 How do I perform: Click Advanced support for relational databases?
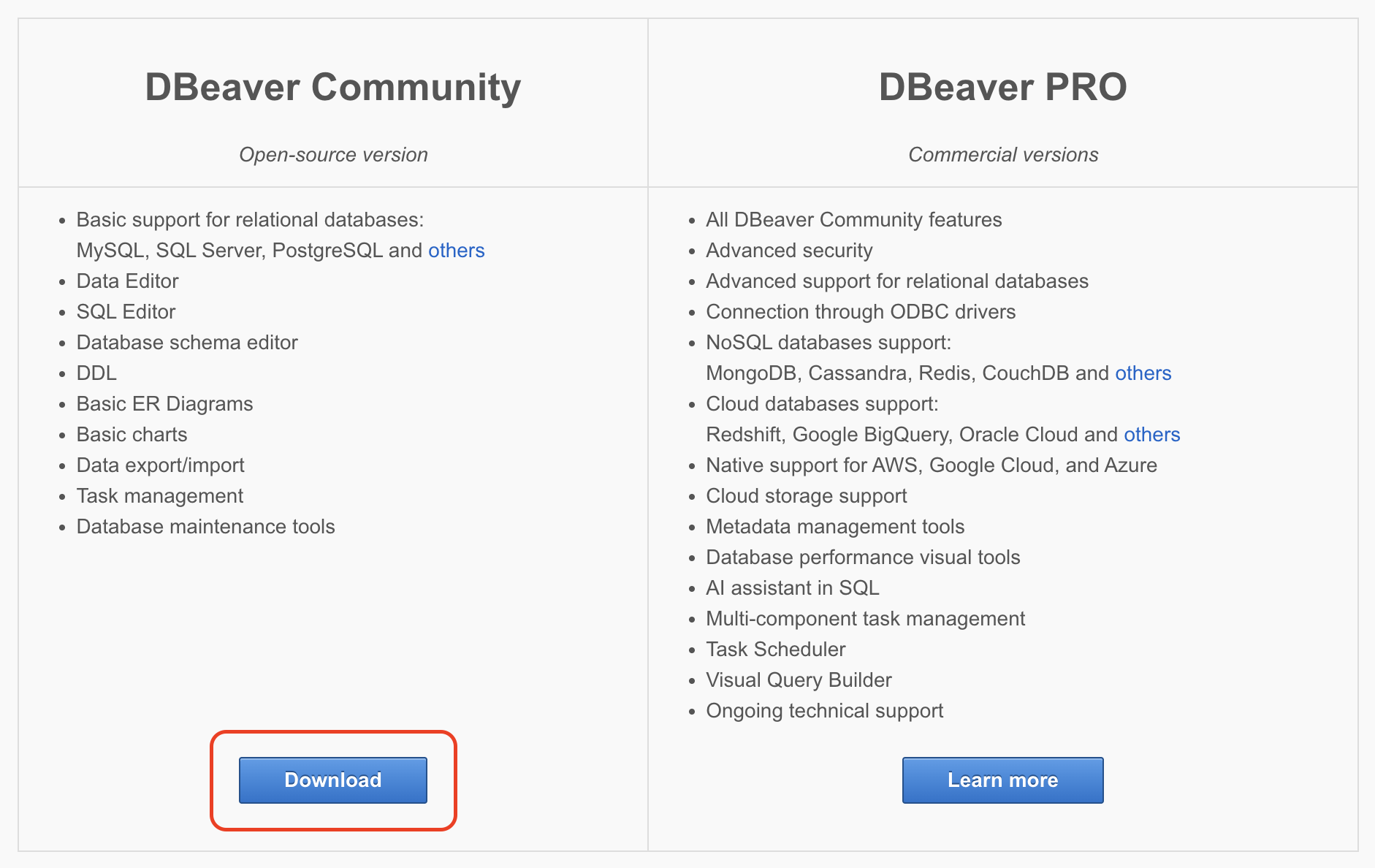897,281
